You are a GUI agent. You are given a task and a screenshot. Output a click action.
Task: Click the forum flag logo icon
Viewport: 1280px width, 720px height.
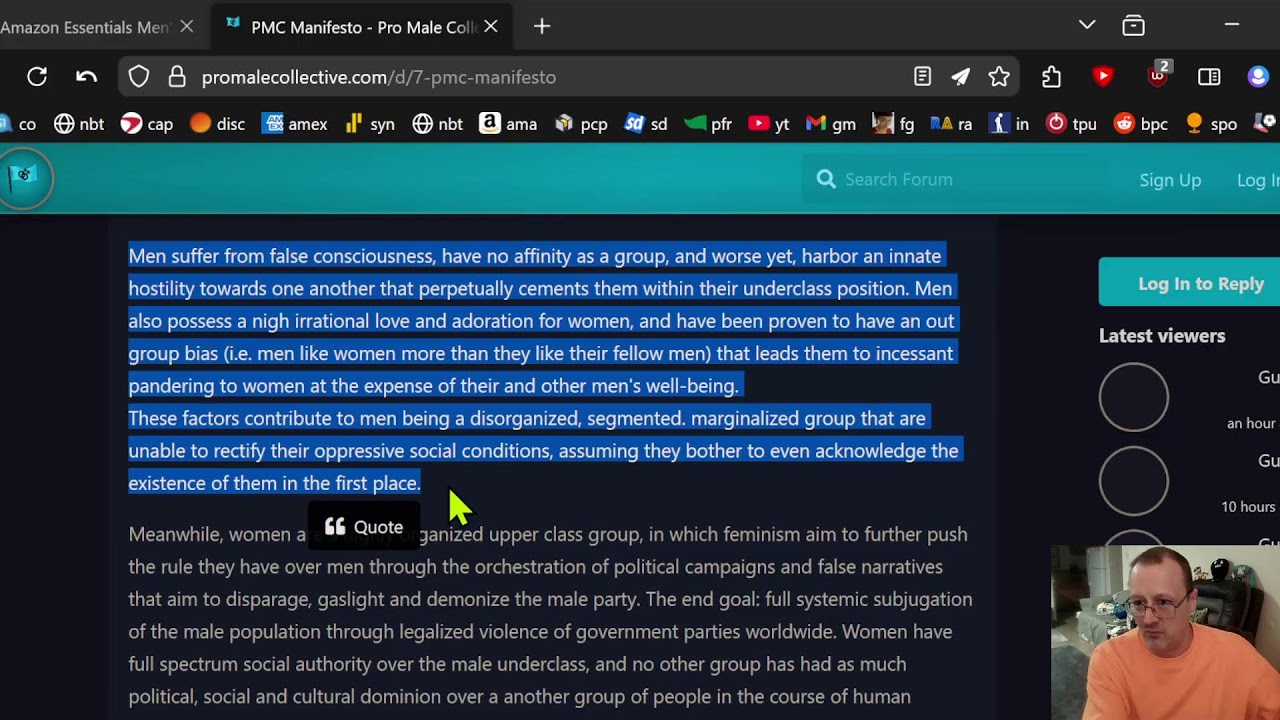[24, 178]
